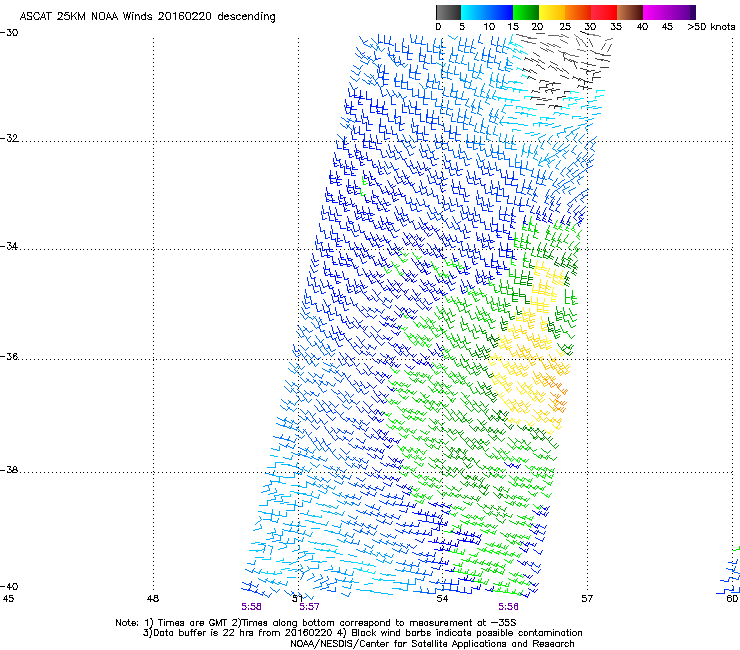Viewport: 740px width, 650px height.
Task: Click the '>50 knots' legend label
Action: click(x=711, y=27)
